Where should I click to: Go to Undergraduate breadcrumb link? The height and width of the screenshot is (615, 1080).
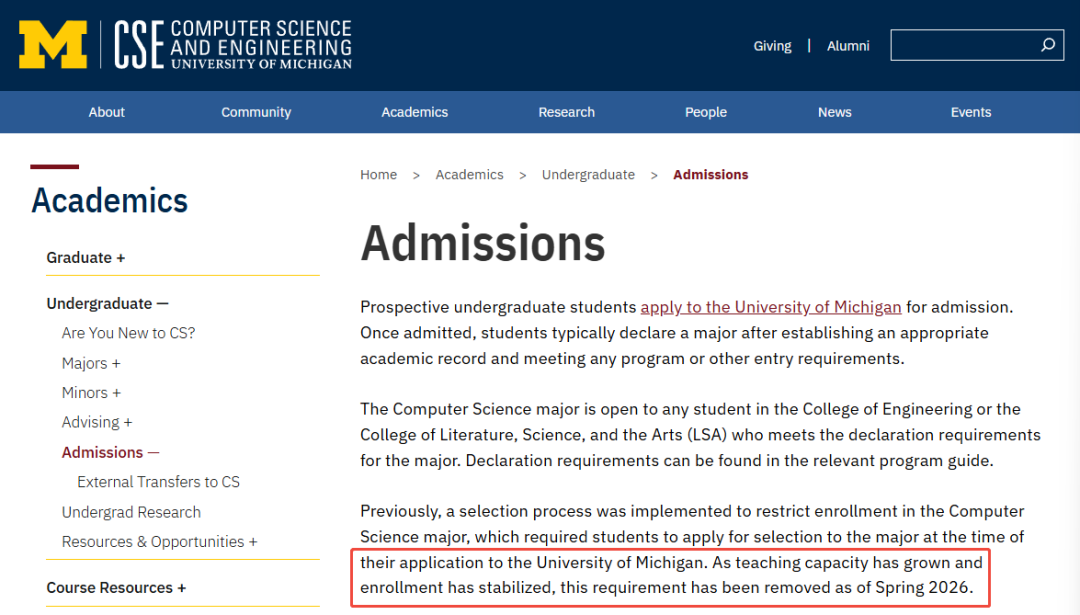click(x=588, y=175)
